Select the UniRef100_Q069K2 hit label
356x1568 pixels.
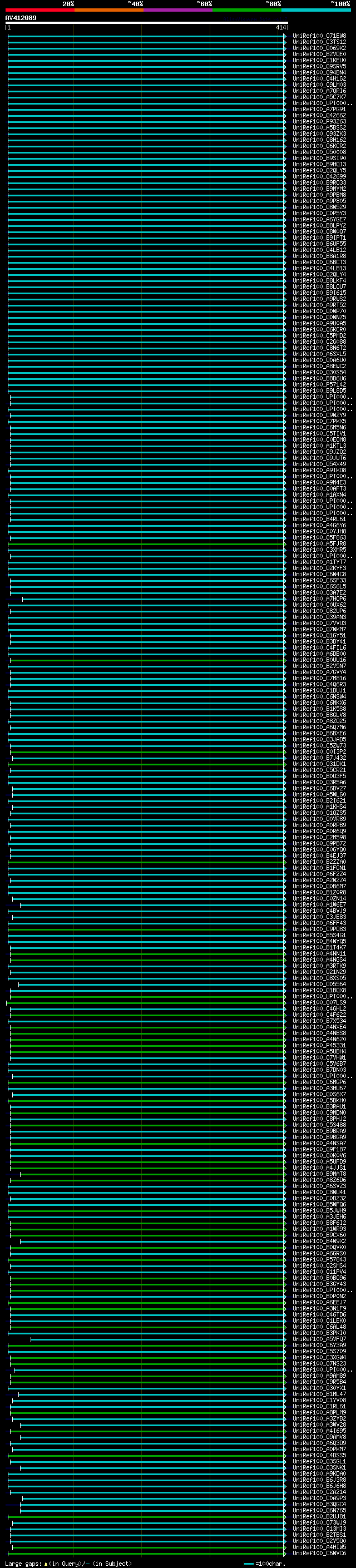(319, 48)
